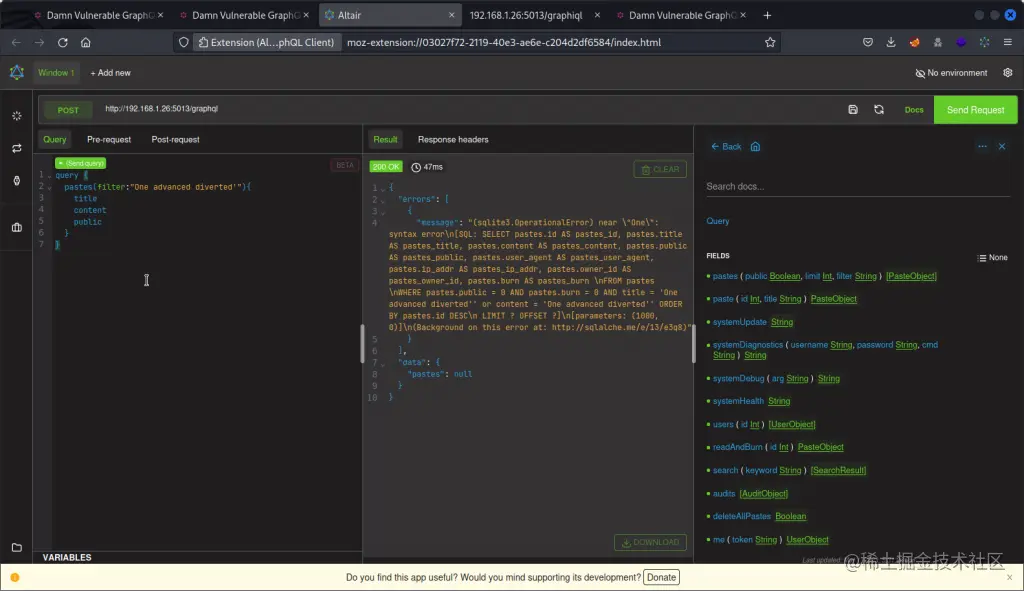This screenshot has width=1024, height=591.
Task: Open Altair settings gear icon
Action: pyautogui.click(x=1008, y=72)
